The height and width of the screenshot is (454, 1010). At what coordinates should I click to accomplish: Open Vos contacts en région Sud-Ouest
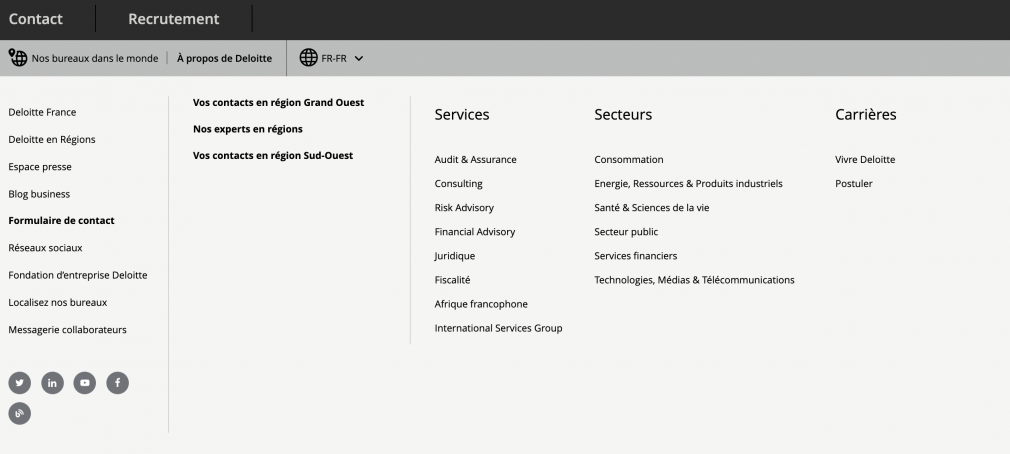(x=273, y=155)
